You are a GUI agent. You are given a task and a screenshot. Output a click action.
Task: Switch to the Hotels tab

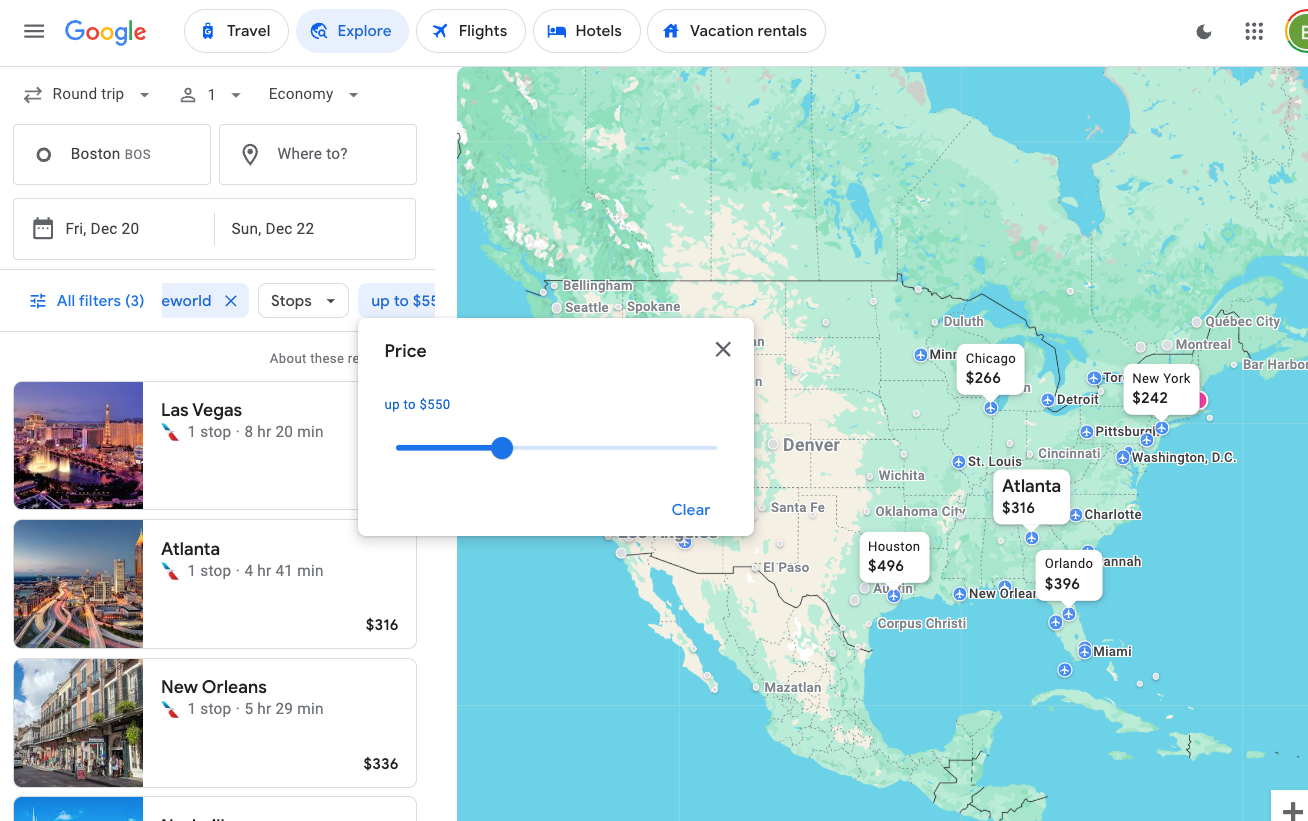tap(585, 31)
